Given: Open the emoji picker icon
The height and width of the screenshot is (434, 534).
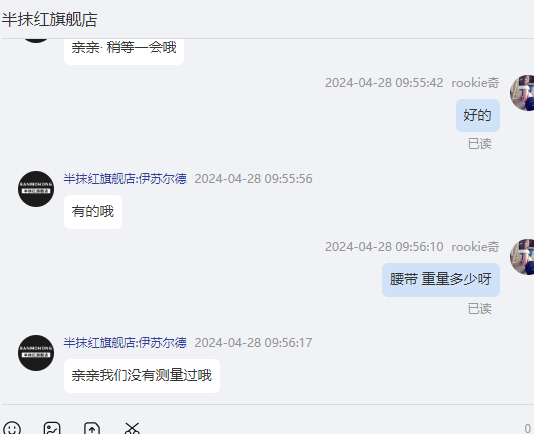Looking at the screenshot, I should coord(12,428).
